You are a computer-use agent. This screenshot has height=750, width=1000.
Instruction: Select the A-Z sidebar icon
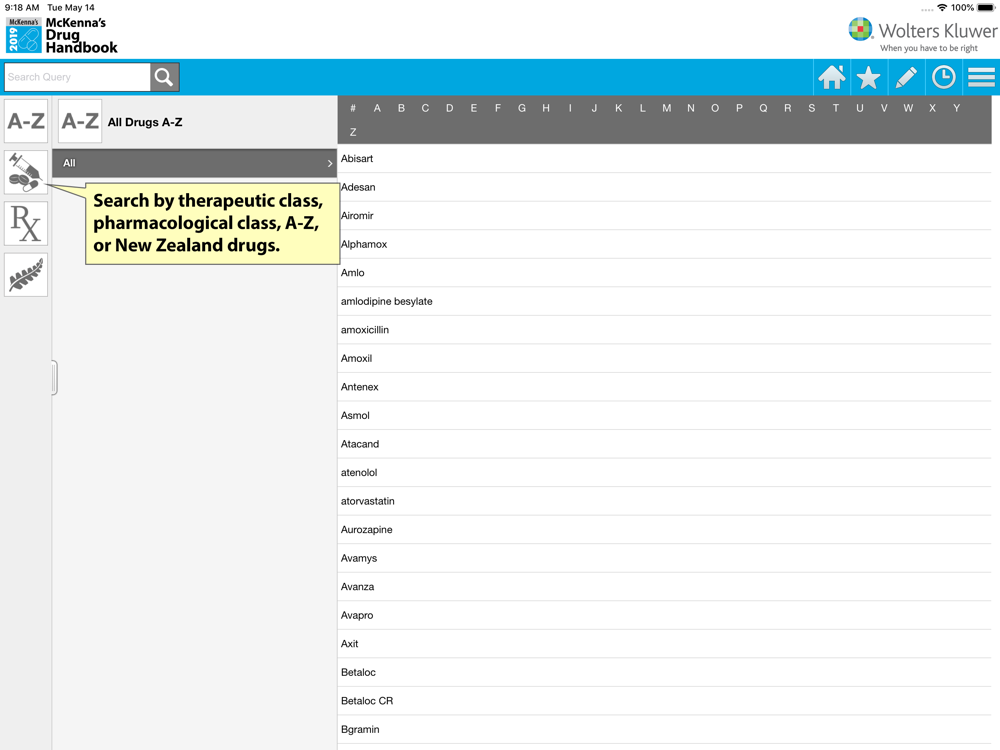click(26, 121)
